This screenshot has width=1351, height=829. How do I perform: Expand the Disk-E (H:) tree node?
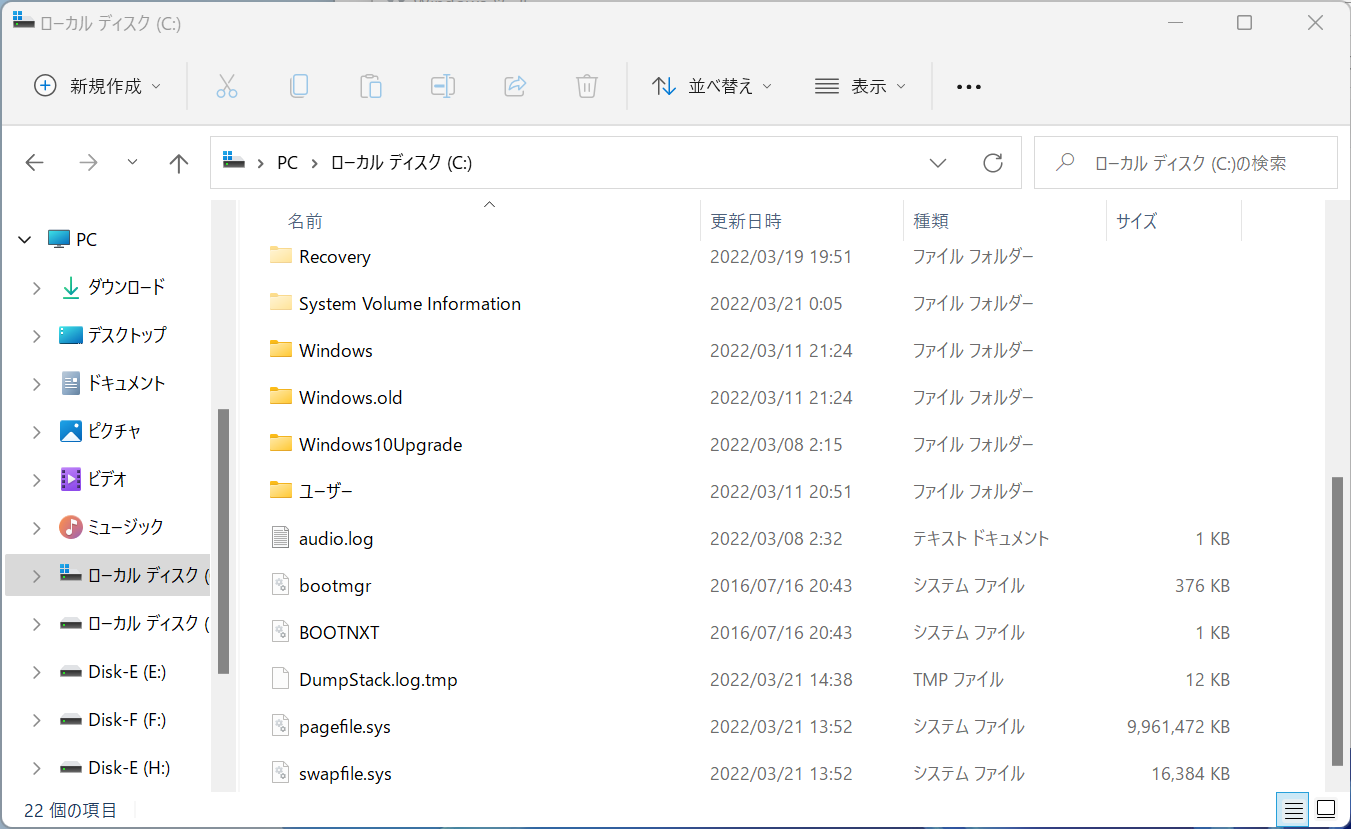pos(36,768)
